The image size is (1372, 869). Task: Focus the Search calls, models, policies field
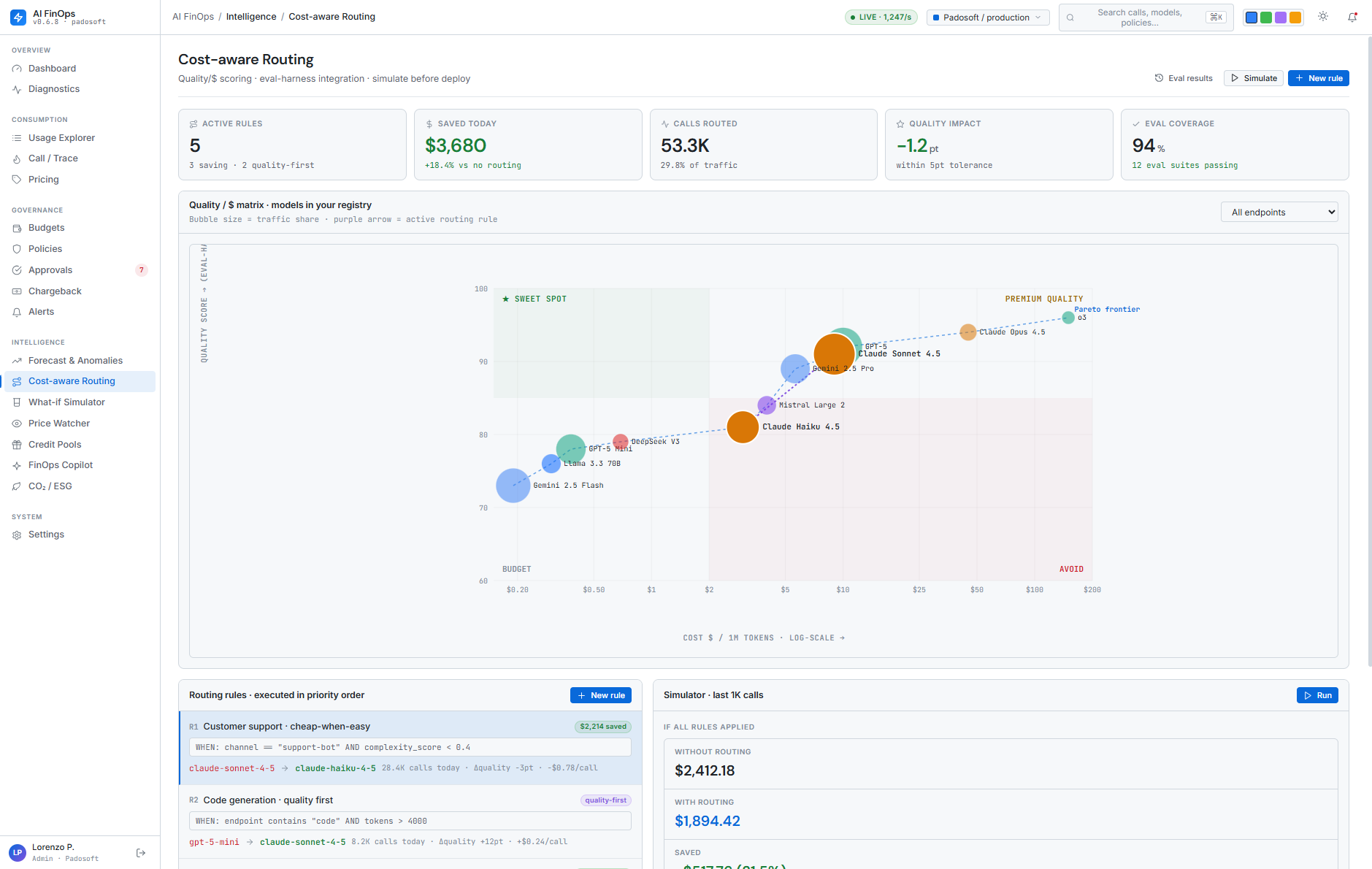[1146, 18]
